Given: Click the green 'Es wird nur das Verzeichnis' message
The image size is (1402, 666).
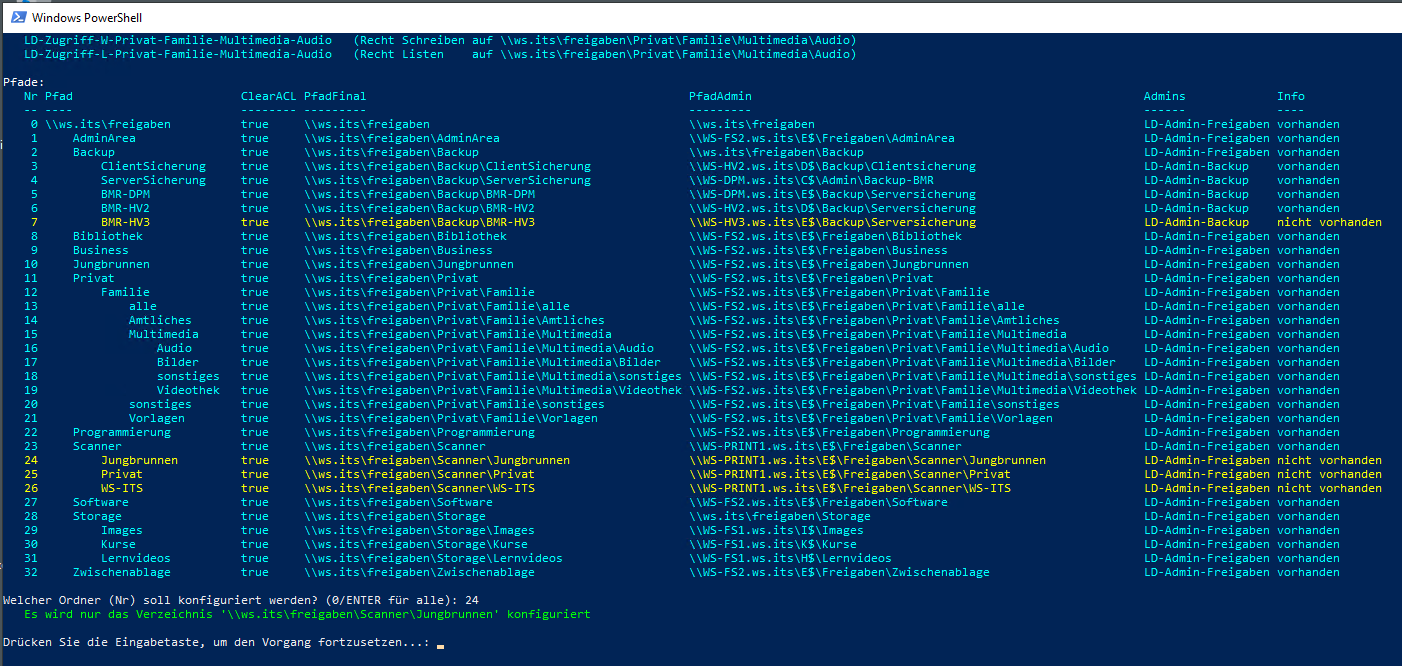Looking at the screenshot, I should point(307,614).
